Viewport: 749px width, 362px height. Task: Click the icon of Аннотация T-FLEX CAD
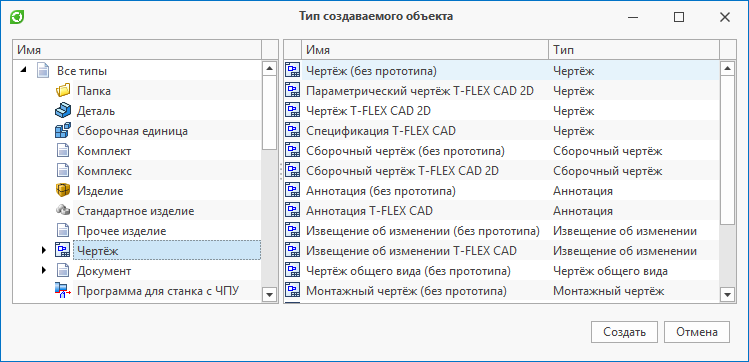tap(292, 210)
